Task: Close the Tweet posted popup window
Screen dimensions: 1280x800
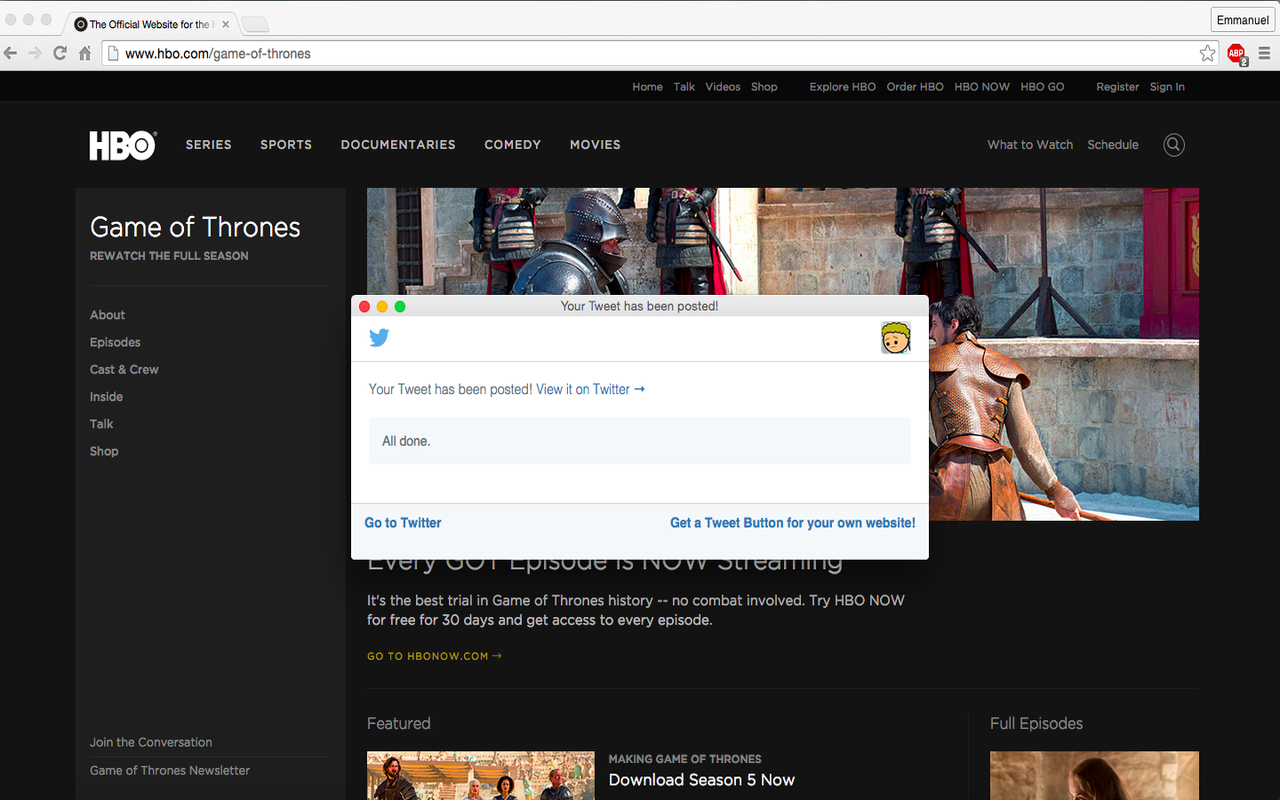Action: point(365,307)
